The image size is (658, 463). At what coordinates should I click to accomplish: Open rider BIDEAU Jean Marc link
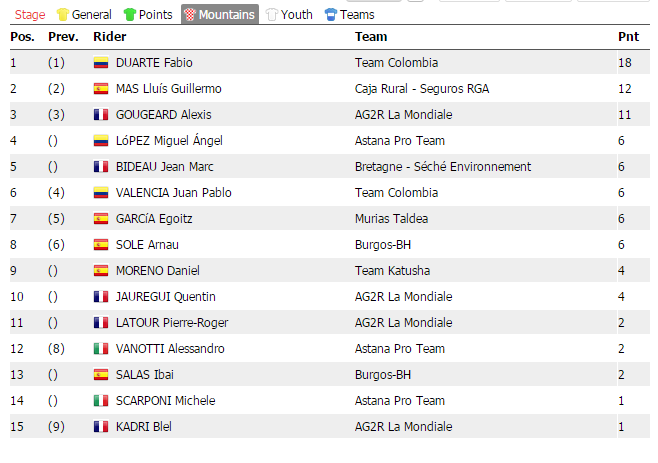(164, 167)
